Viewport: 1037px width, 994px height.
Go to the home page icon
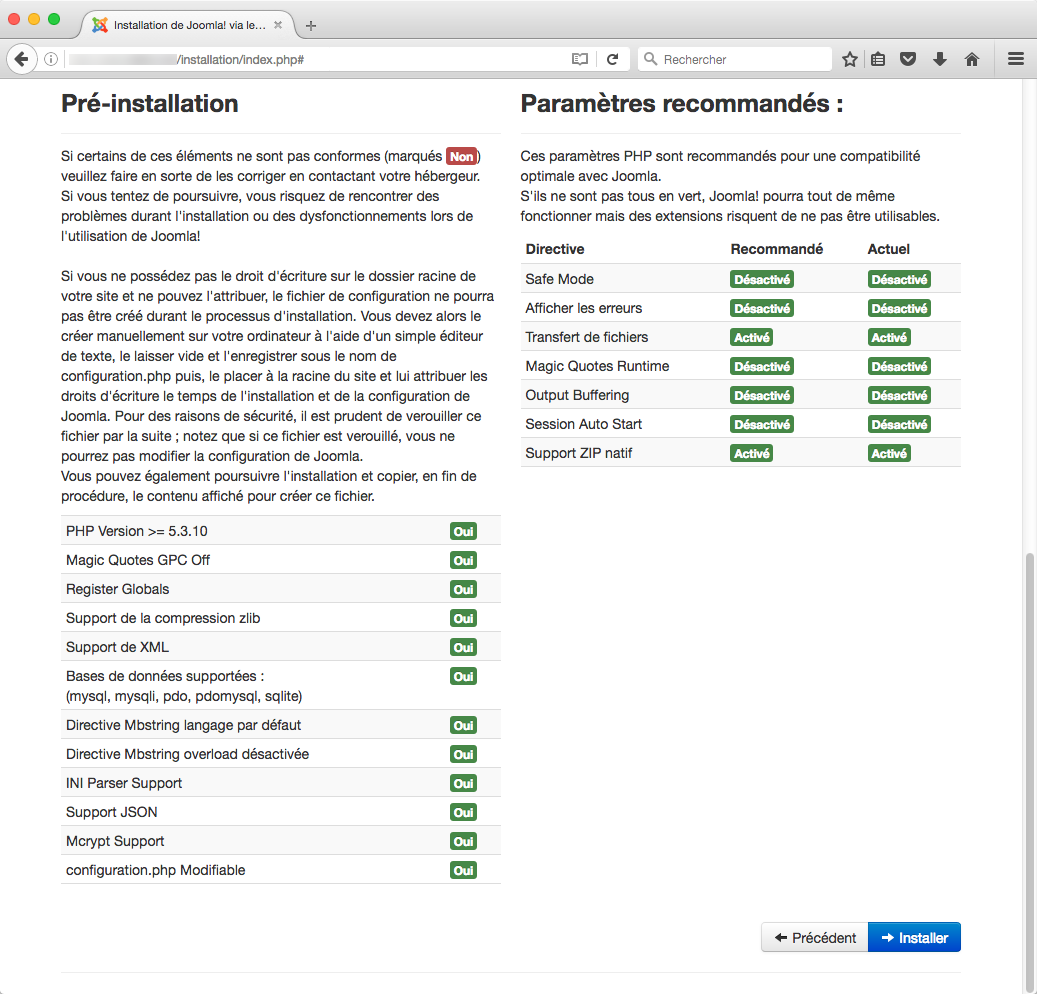972,60
